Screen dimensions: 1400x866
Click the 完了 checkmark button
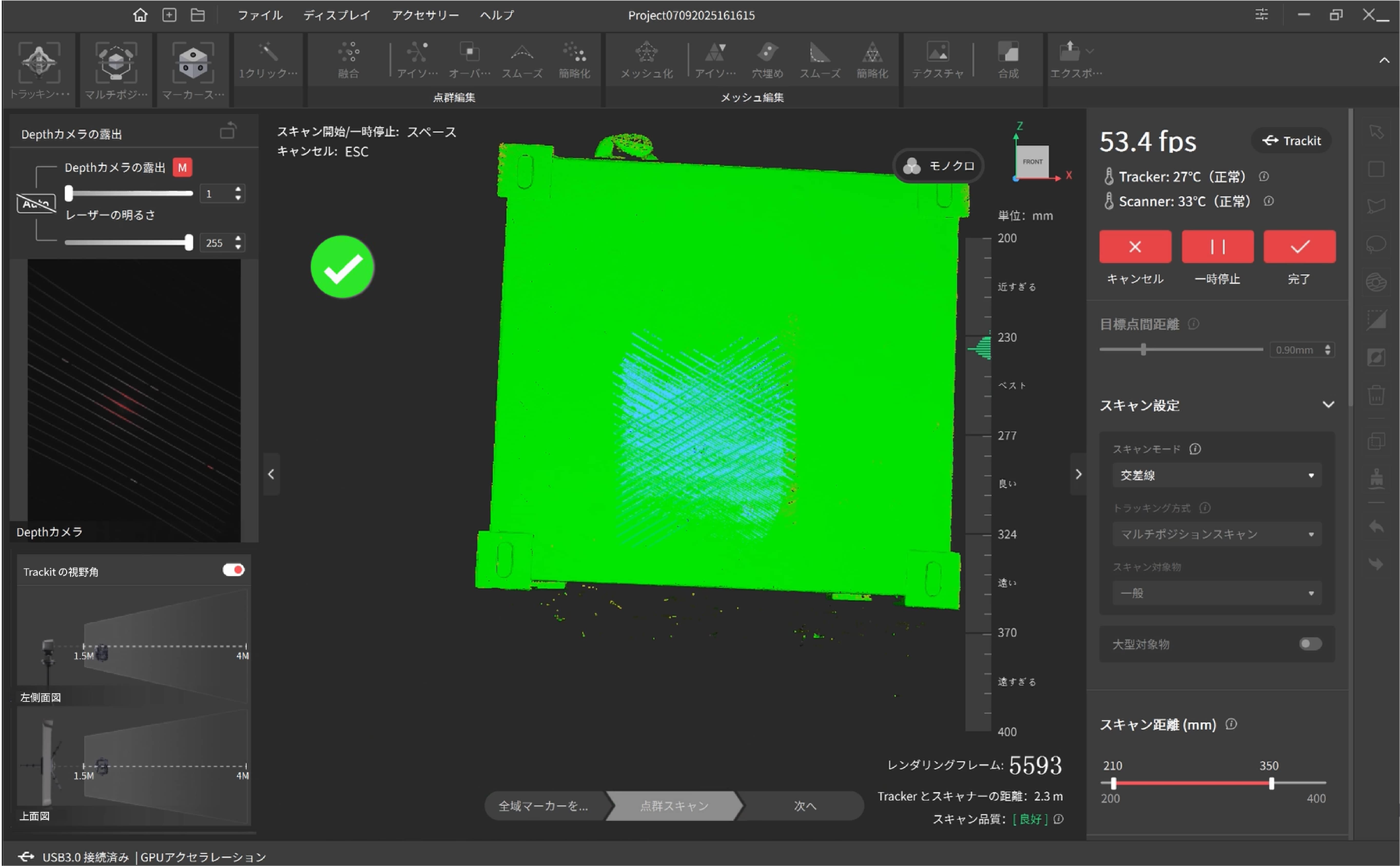pyautogui.click(x=1299, y=247)
